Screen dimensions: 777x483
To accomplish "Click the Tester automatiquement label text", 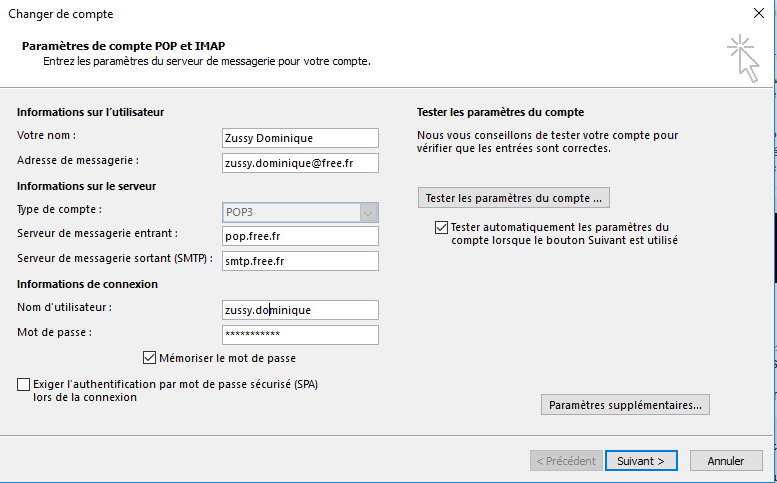I will [x=564, y=234].
